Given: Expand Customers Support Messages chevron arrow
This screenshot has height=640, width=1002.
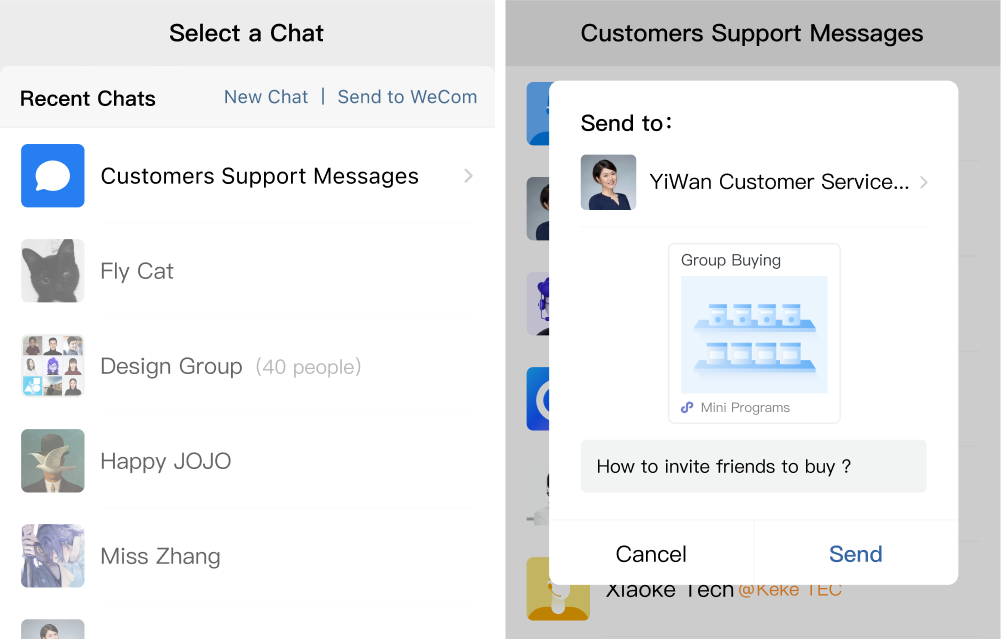Looking at the screenshot, I should 468,176.
